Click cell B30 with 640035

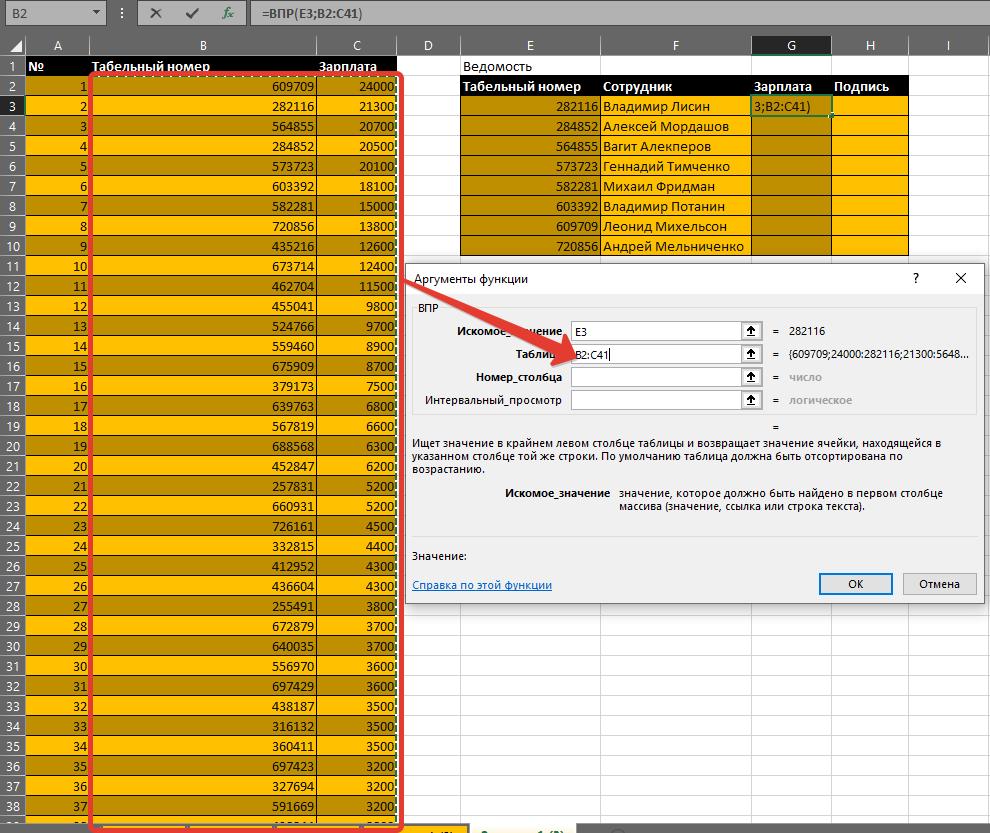(x=203, y=646)
